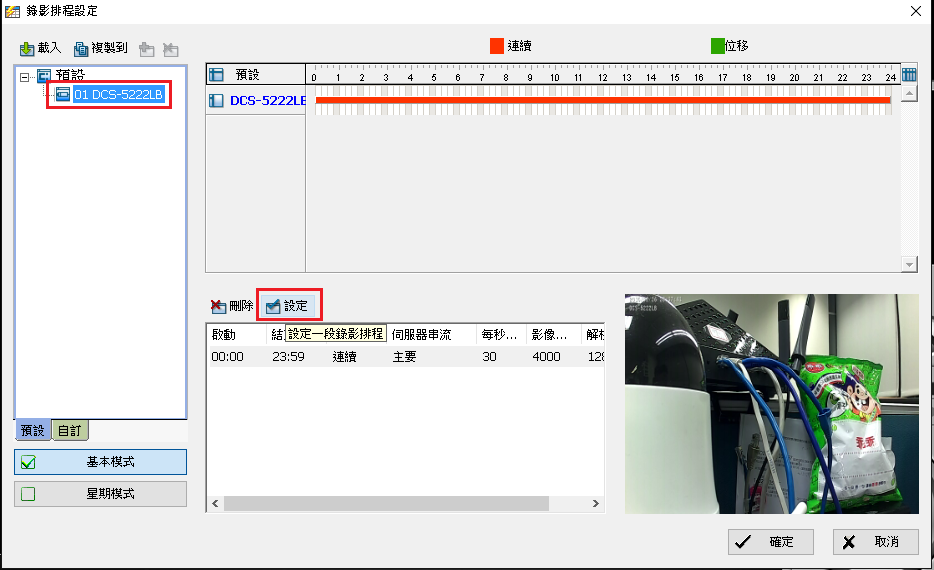Click the 載入 (load) toolbar icon
The height and width of the screenshot is (570, 934).
click(x=27, y=48)
